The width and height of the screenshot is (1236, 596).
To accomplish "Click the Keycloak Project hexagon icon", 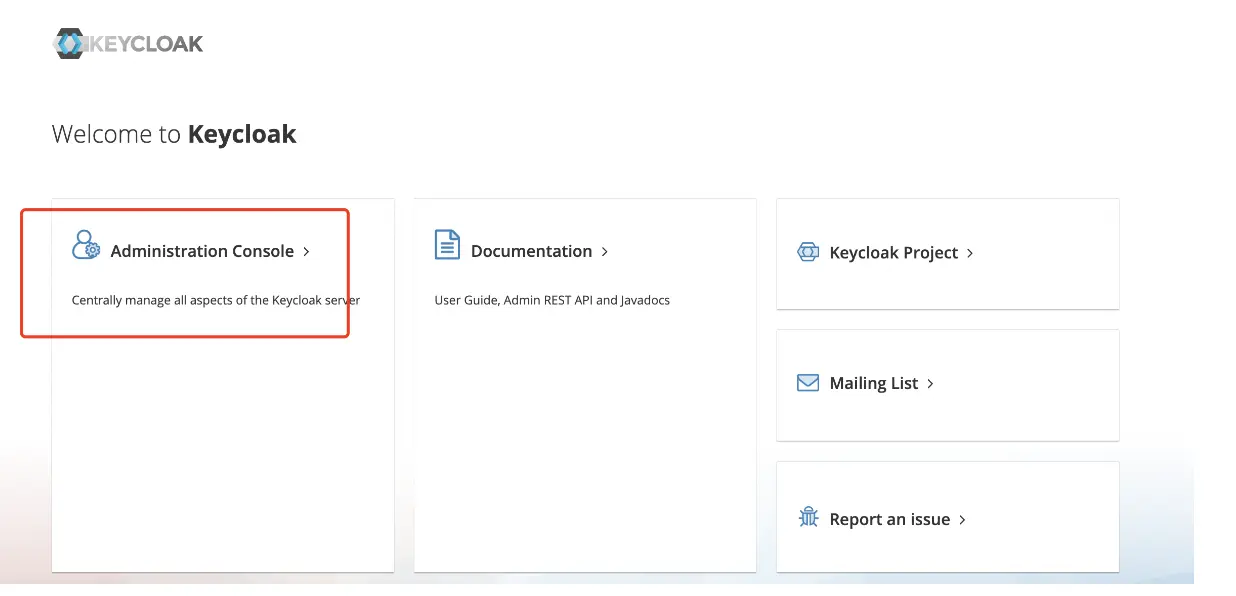I will tap(808, 252).
